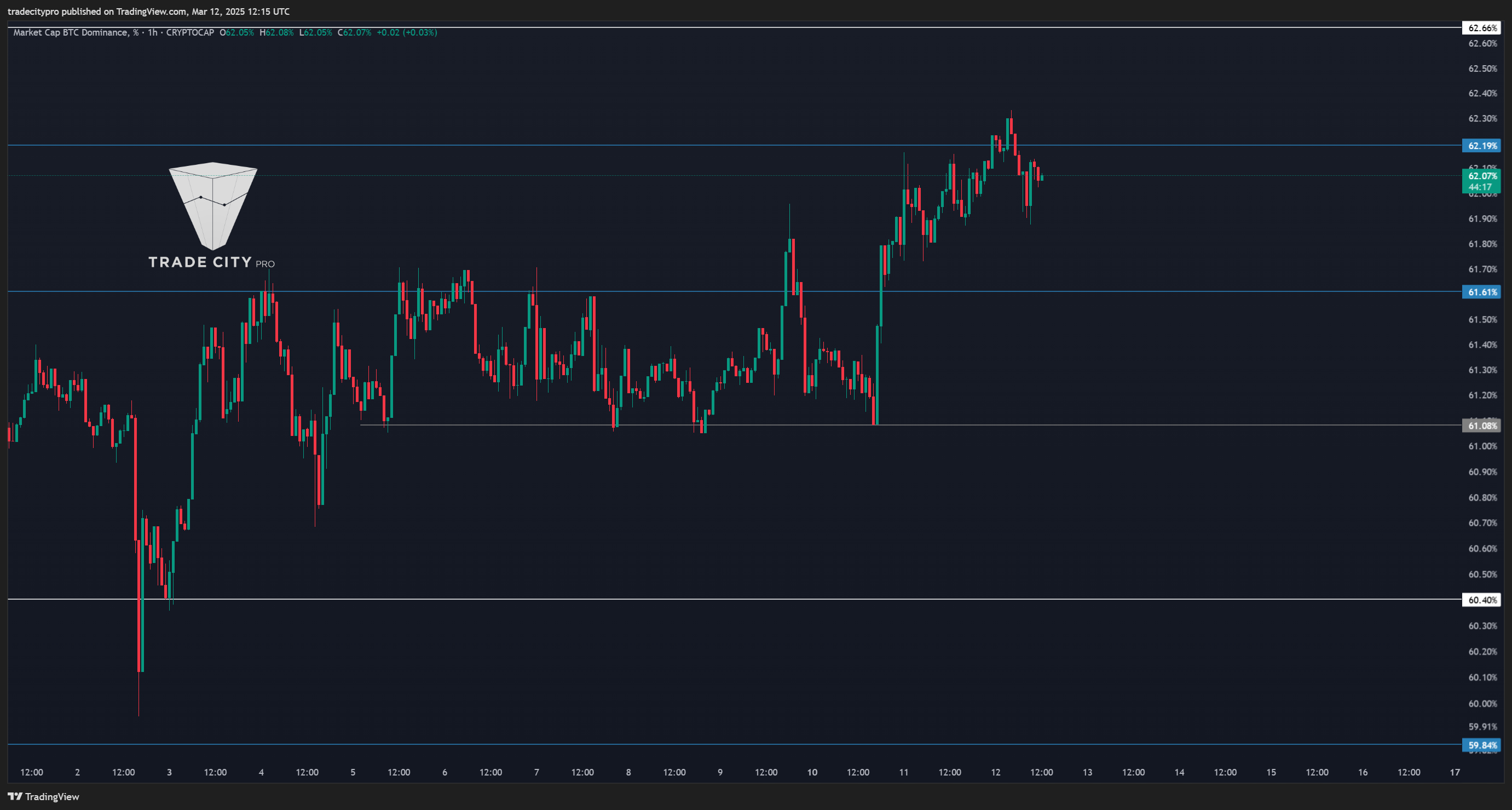Click date label 7 on time axis
Viewport: 1512px width, 810px height.
[x=536, y=772]
